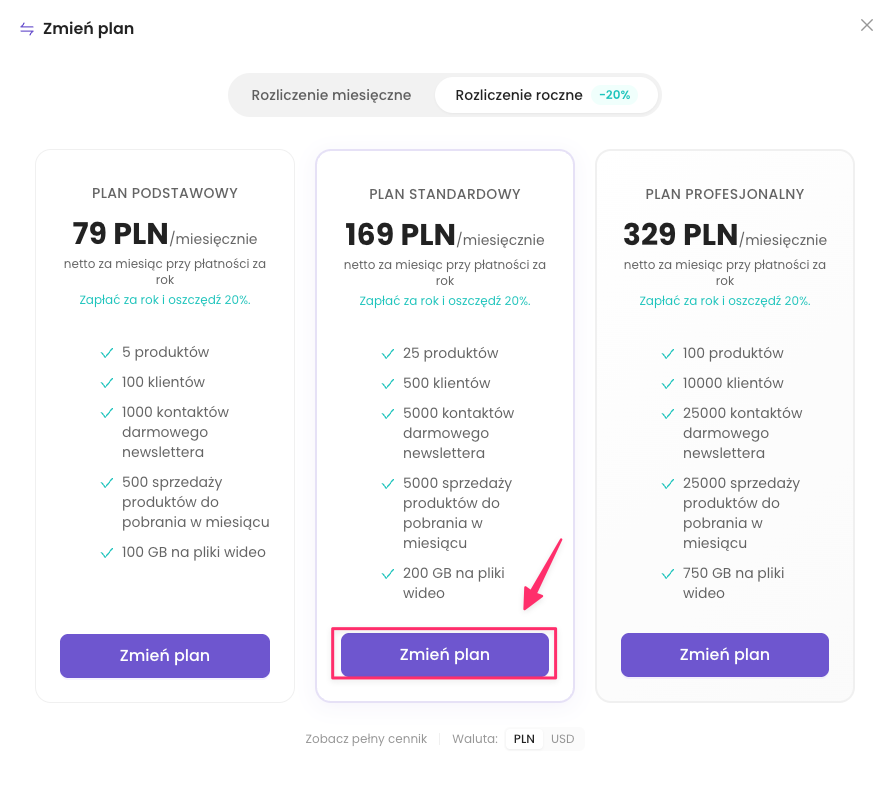Close the Zmień plan dialog
Viewport: 891px width, 792px height.
(867, 26)
